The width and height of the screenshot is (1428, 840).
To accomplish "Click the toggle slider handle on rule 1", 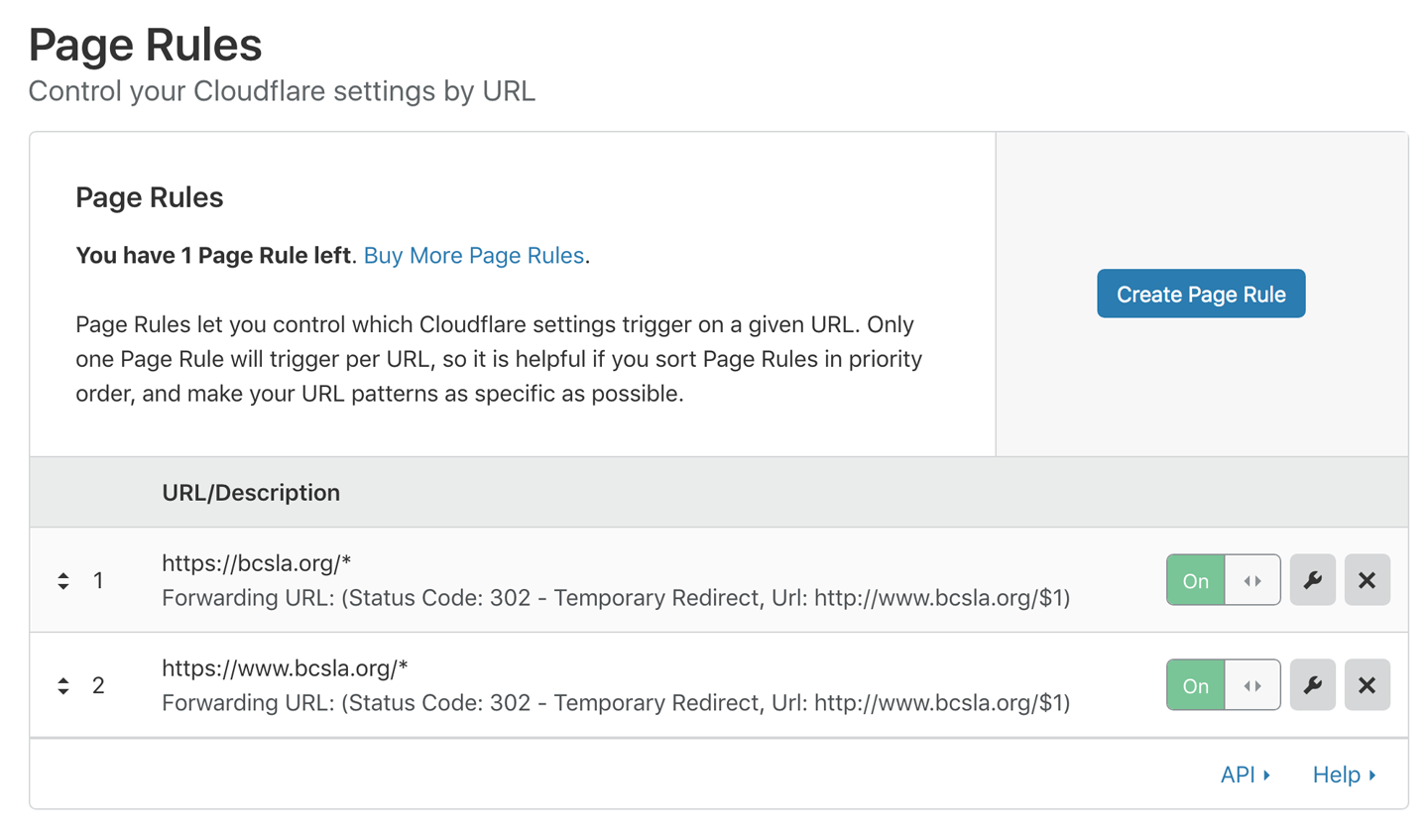I will click(1252, 581).
